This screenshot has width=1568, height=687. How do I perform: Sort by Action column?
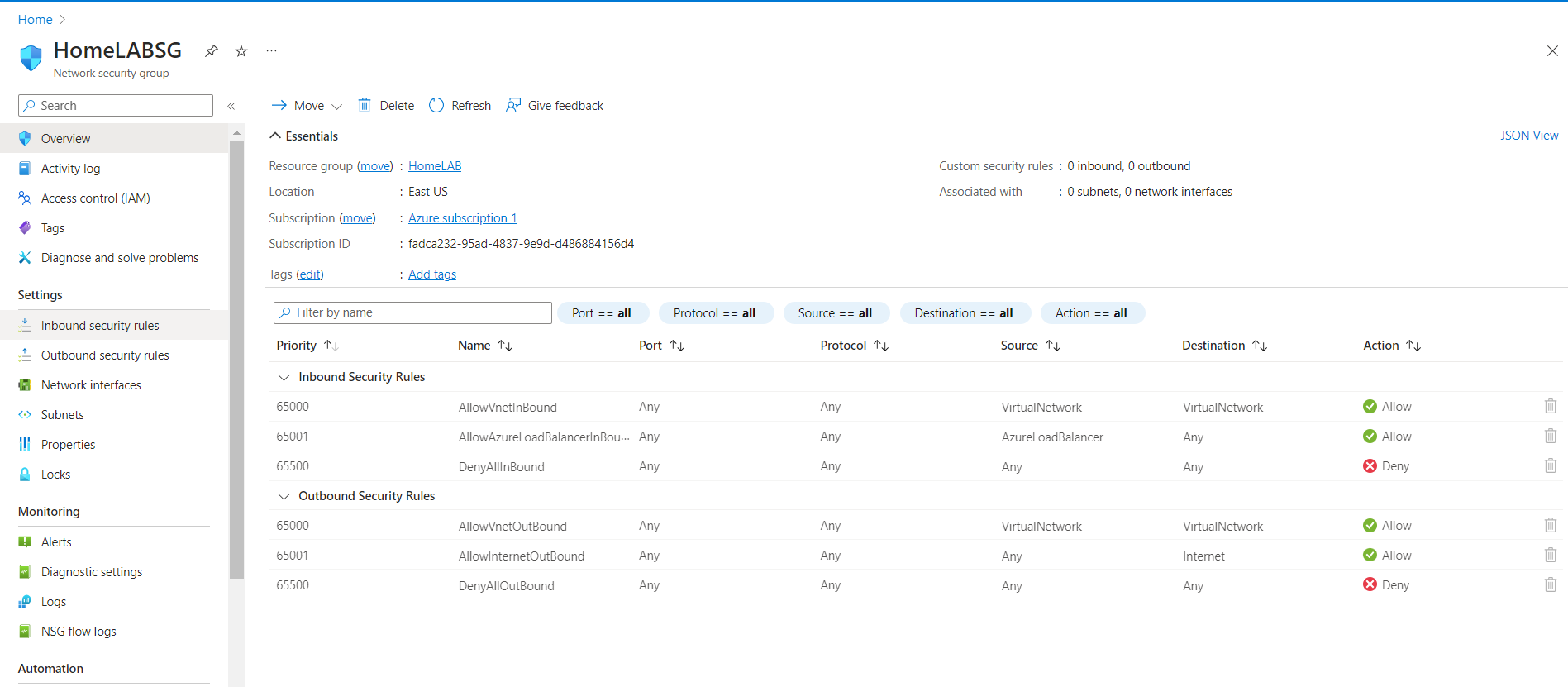[x=1393, y=346]
